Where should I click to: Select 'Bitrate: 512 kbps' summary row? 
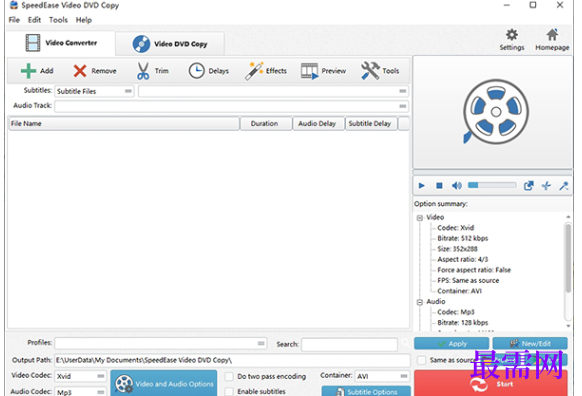click(462, 238)
